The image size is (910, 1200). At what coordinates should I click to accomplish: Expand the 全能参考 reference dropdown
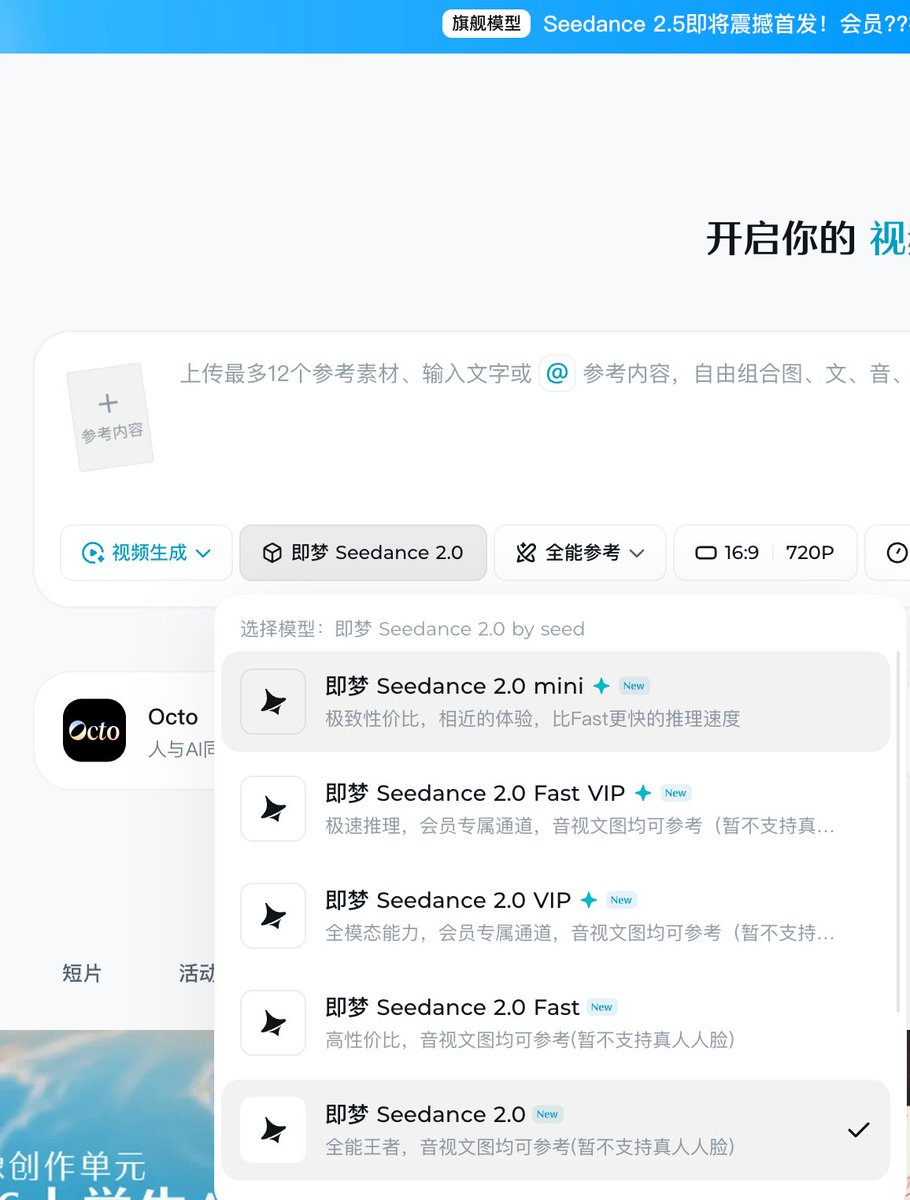580,553
